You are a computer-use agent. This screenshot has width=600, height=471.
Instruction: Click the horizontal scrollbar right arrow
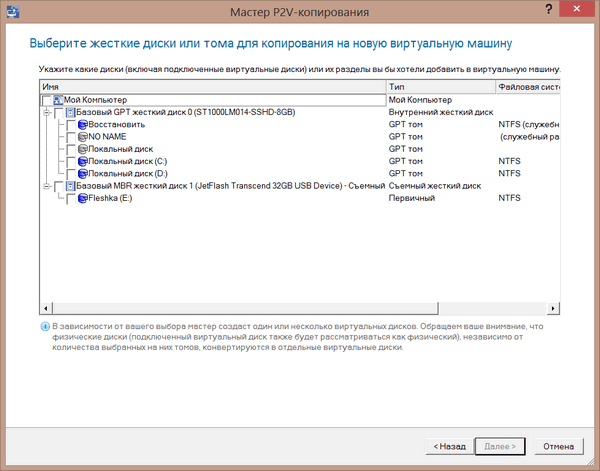tap(553, 308)
